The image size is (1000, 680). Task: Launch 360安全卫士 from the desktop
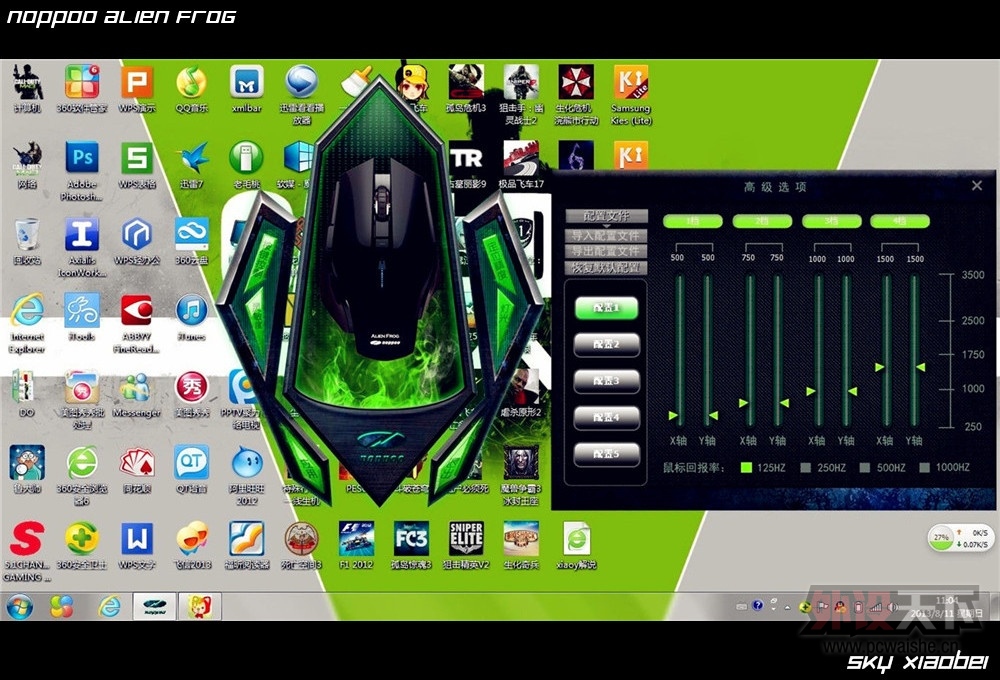coord(82,545)
